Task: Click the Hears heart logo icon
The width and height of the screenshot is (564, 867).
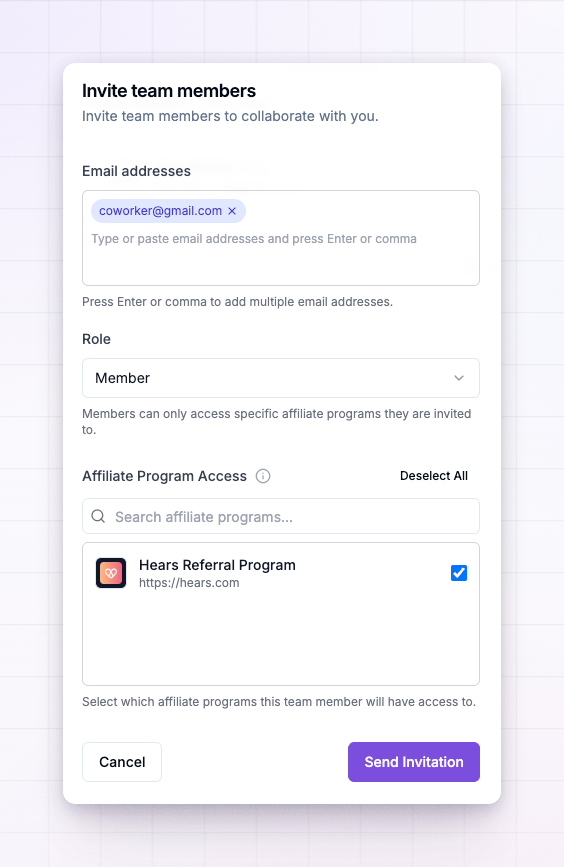Action: tap(111, 573)
